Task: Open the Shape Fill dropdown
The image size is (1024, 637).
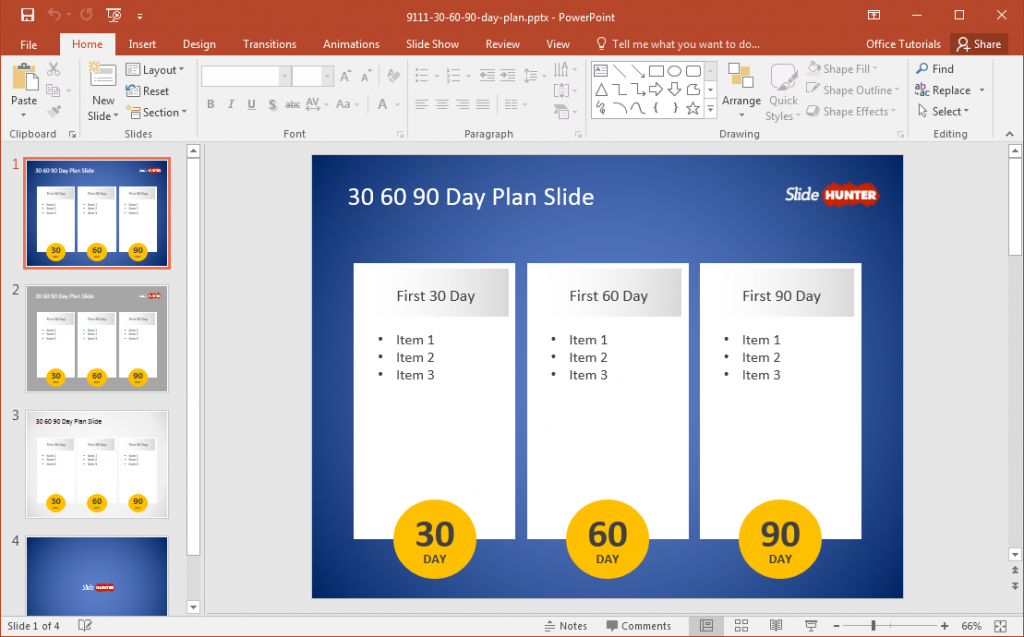Action: pyautogui.click(x=848, y=68)
